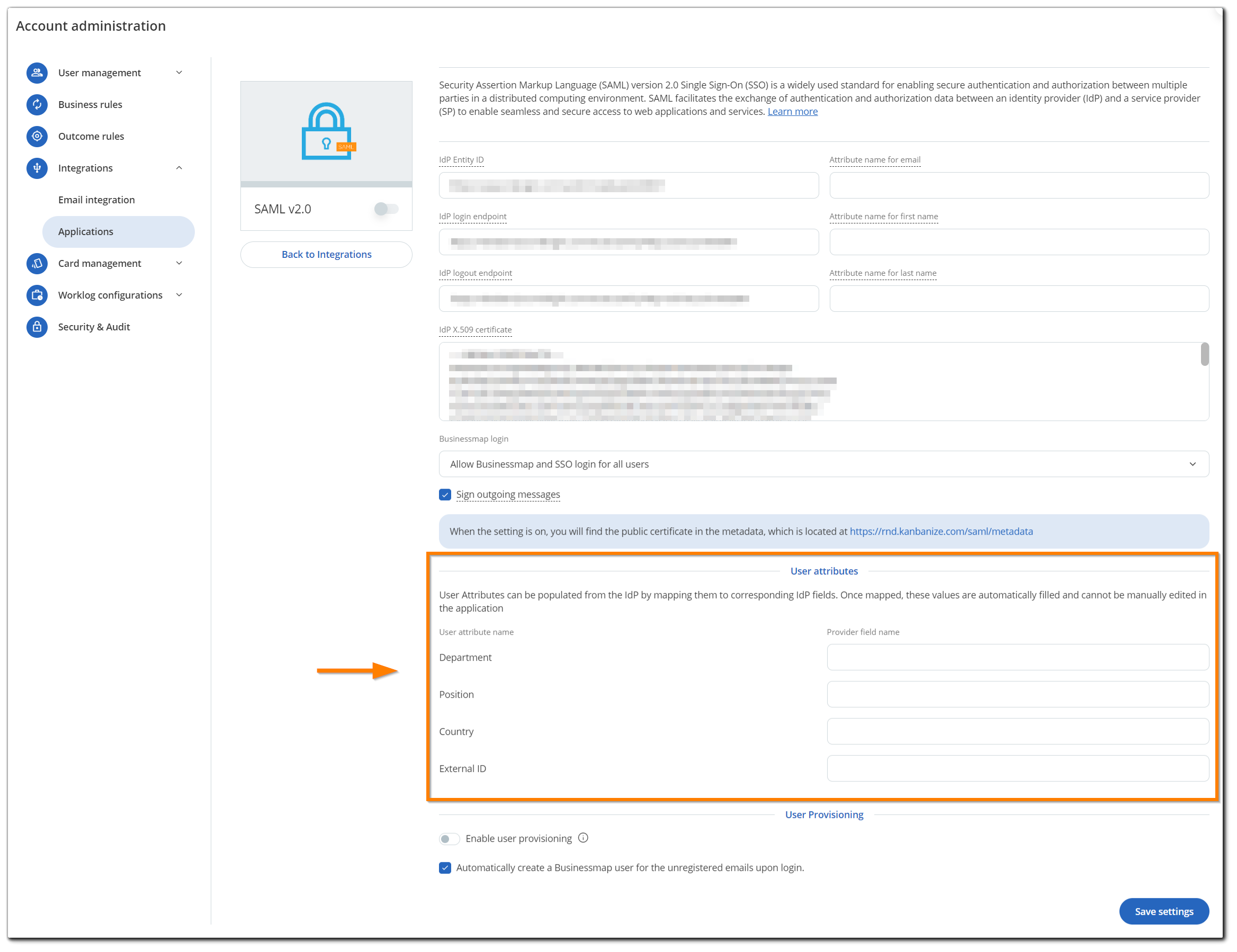Select the Email integration submenu item
Image resolution: width=1237 pixels, height=952 pixels.
[x=96, y=200]
